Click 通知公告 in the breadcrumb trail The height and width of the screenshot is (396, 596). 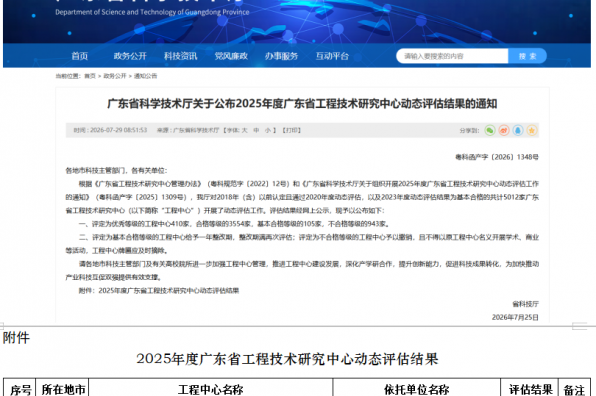point(145,76)
